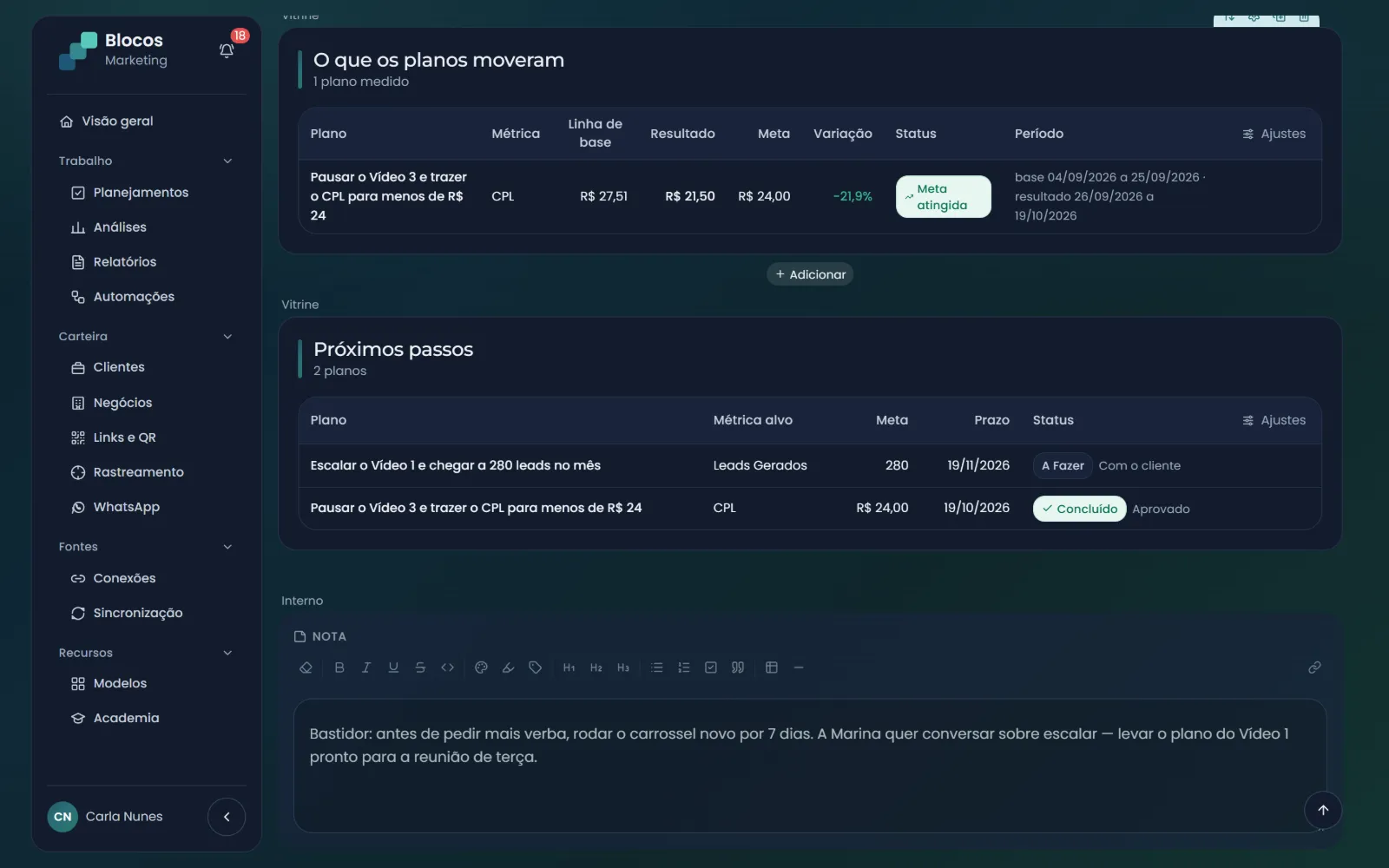Click the "Próximos passos" heading
1389x868 pixels.
point(393,349)
